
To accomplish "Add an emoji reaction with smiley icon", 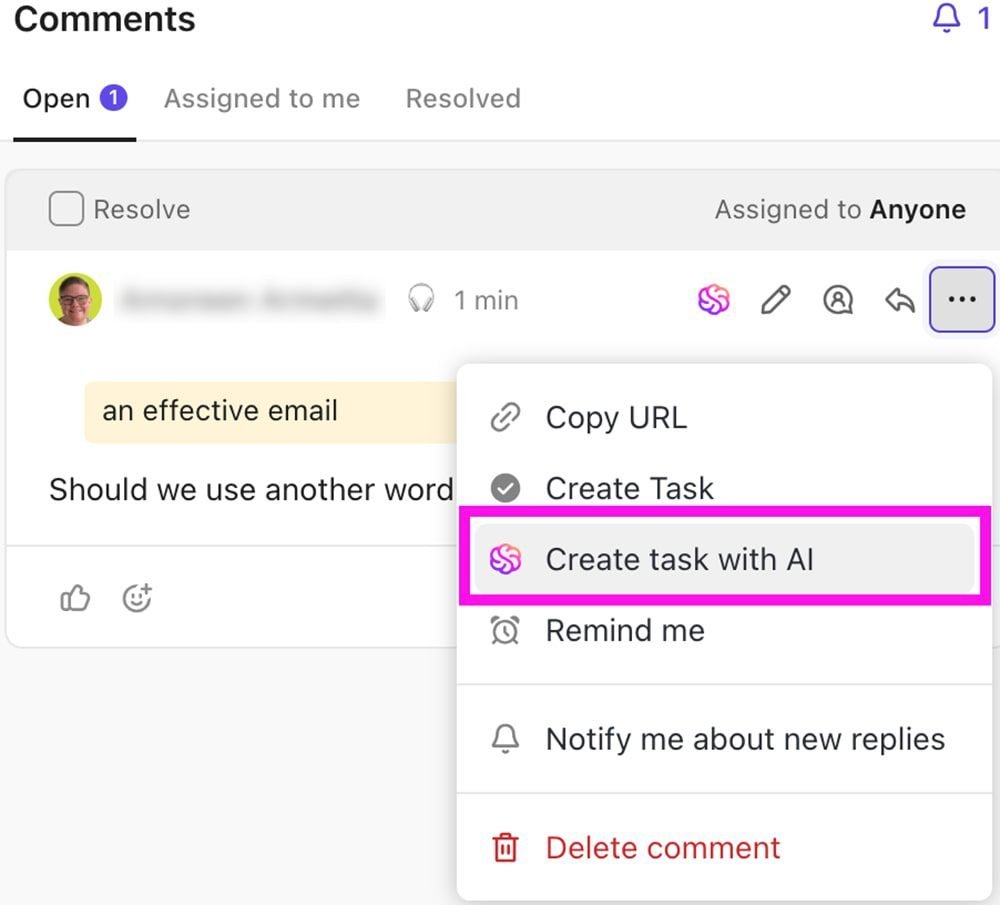I will coord(137,598).
